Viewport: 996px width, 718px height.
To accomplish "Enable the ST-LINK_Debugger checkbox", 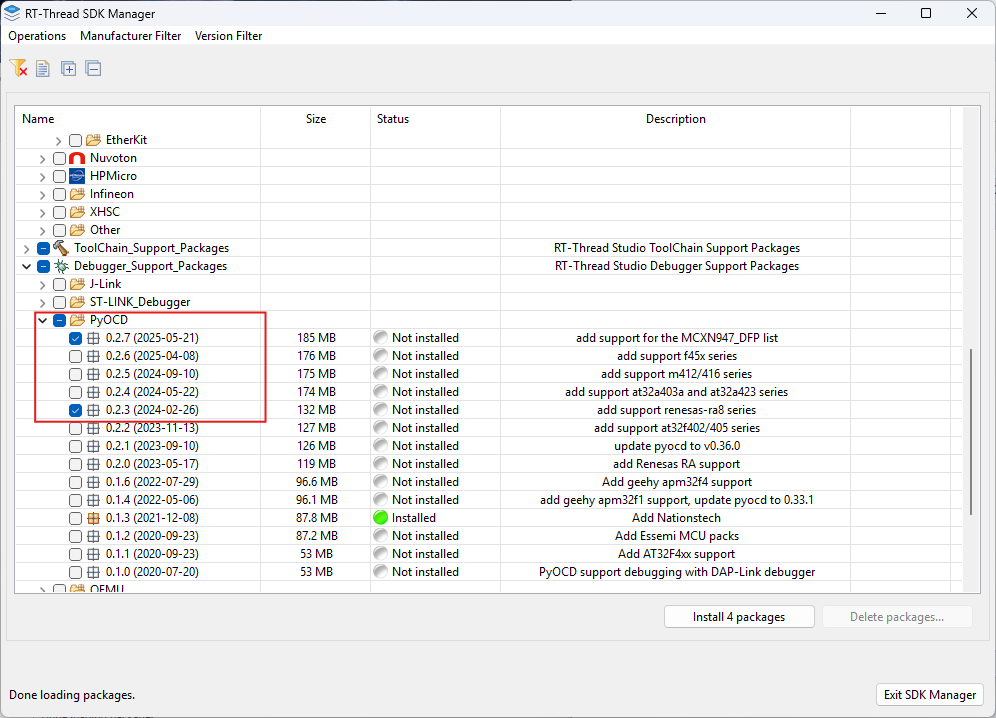I will (60, 302).
